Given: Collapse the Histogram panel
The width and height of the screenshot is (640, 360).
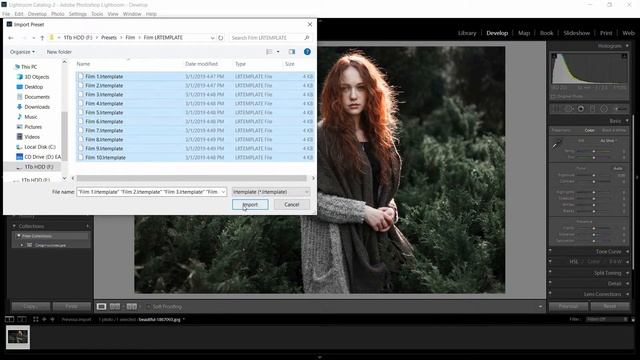Looking at the screenshot, I should [x=627, y=46].
